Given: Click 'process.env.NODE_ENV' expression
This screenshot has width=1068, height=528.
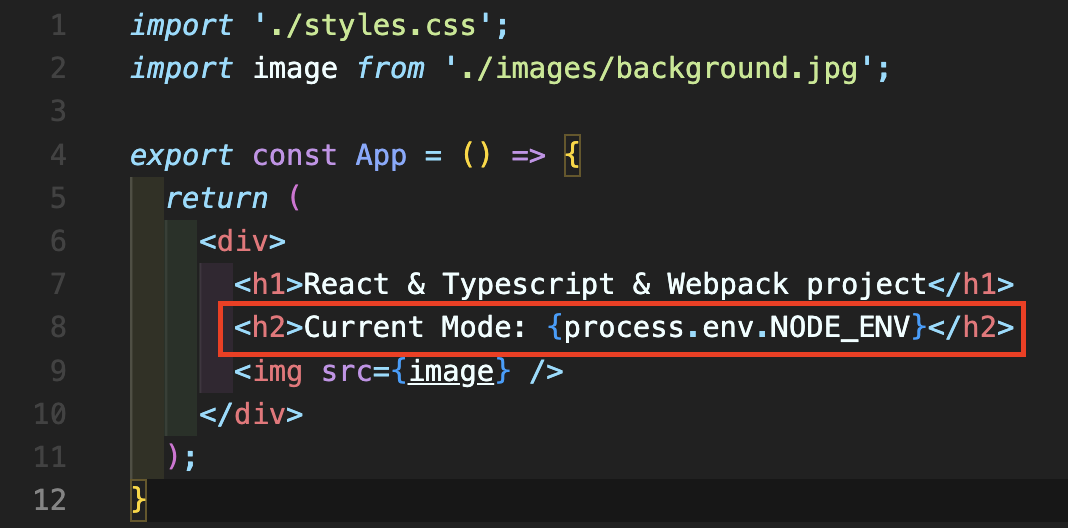Looking at the screenshot, I should [738, 328].
